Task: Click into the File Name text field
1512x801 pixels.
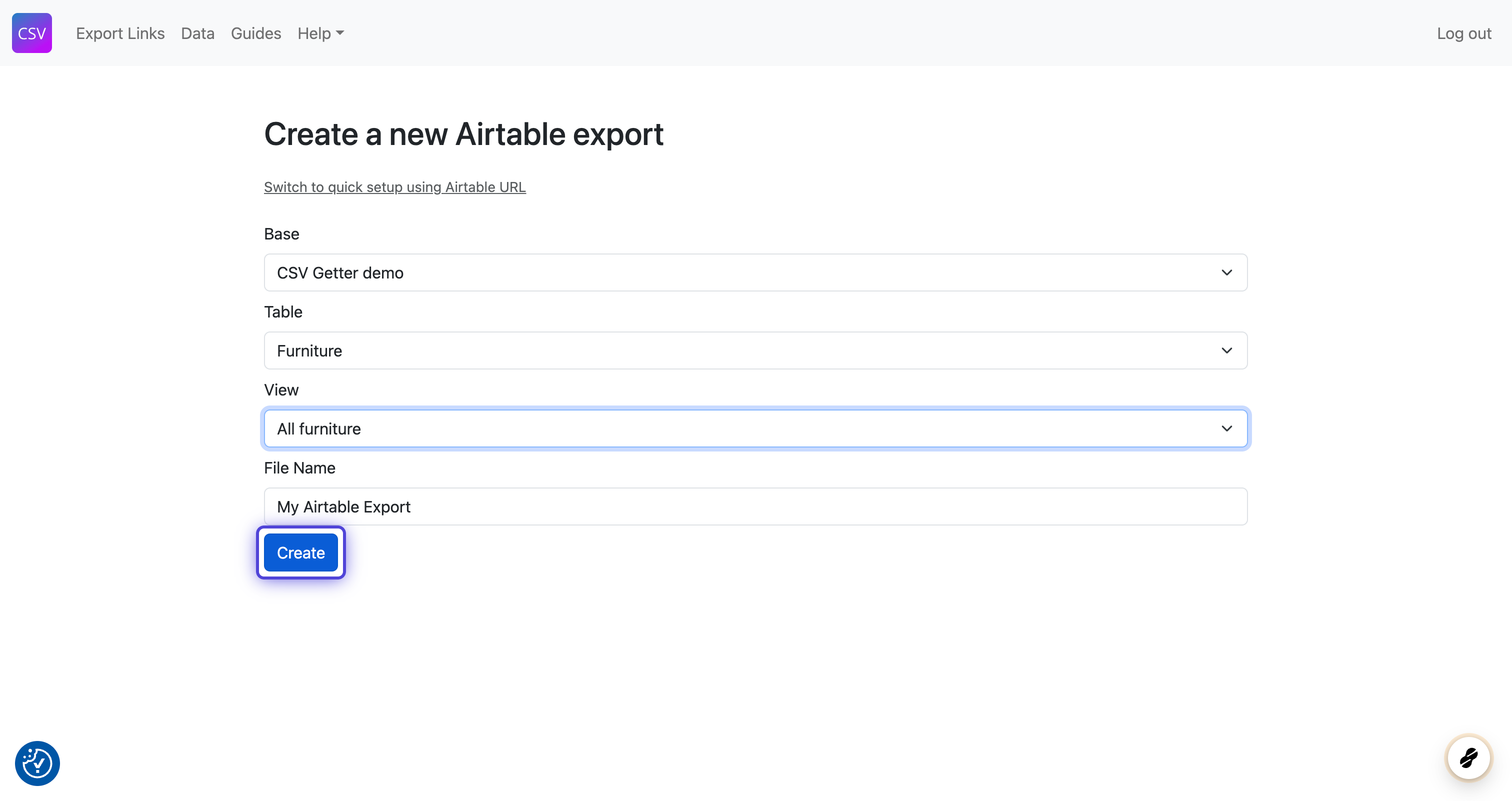Action: pos(755,506)
